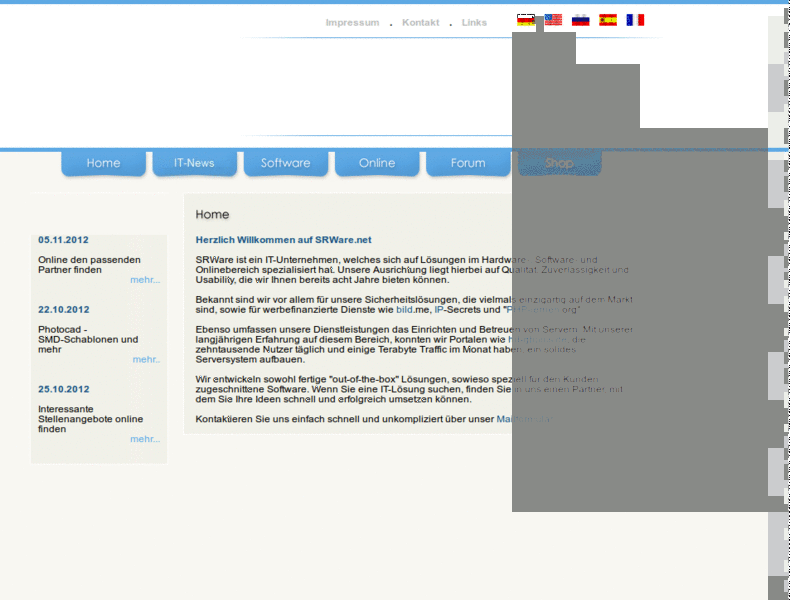Screen dimensions: 800x600
Task: Open the Forum navigation tab
Action: click(x=468, y=163)
